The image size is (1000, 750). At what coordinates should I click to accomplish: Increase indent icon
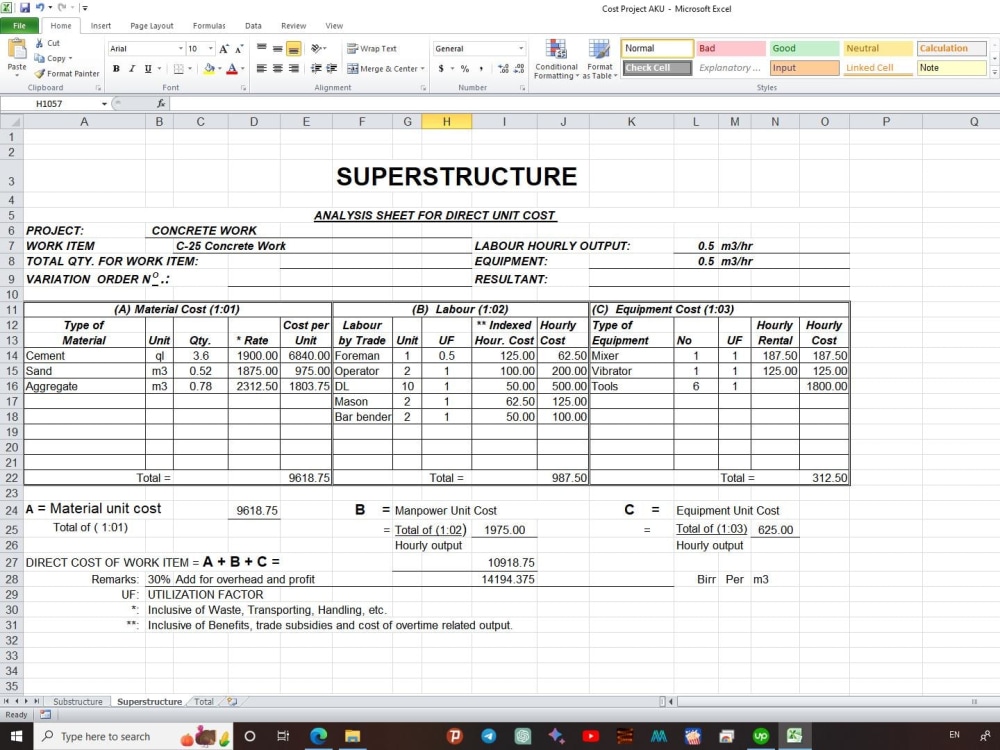(x=332, y=68)
